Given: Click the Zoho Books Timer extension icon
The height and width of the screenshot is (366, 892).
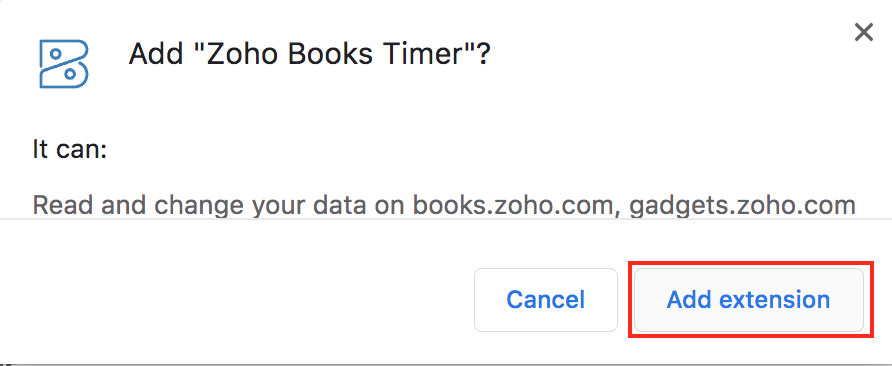Looking at the screenshot, I should click(x=64, y=64).
